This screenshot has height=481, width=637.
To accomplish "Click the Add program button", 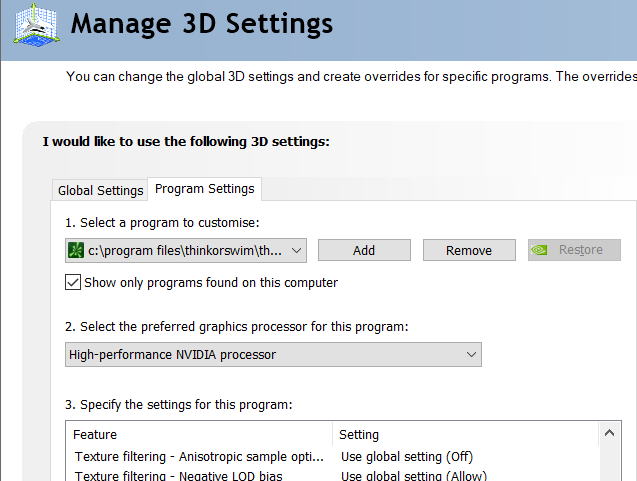I will click(x=364, y=250).
